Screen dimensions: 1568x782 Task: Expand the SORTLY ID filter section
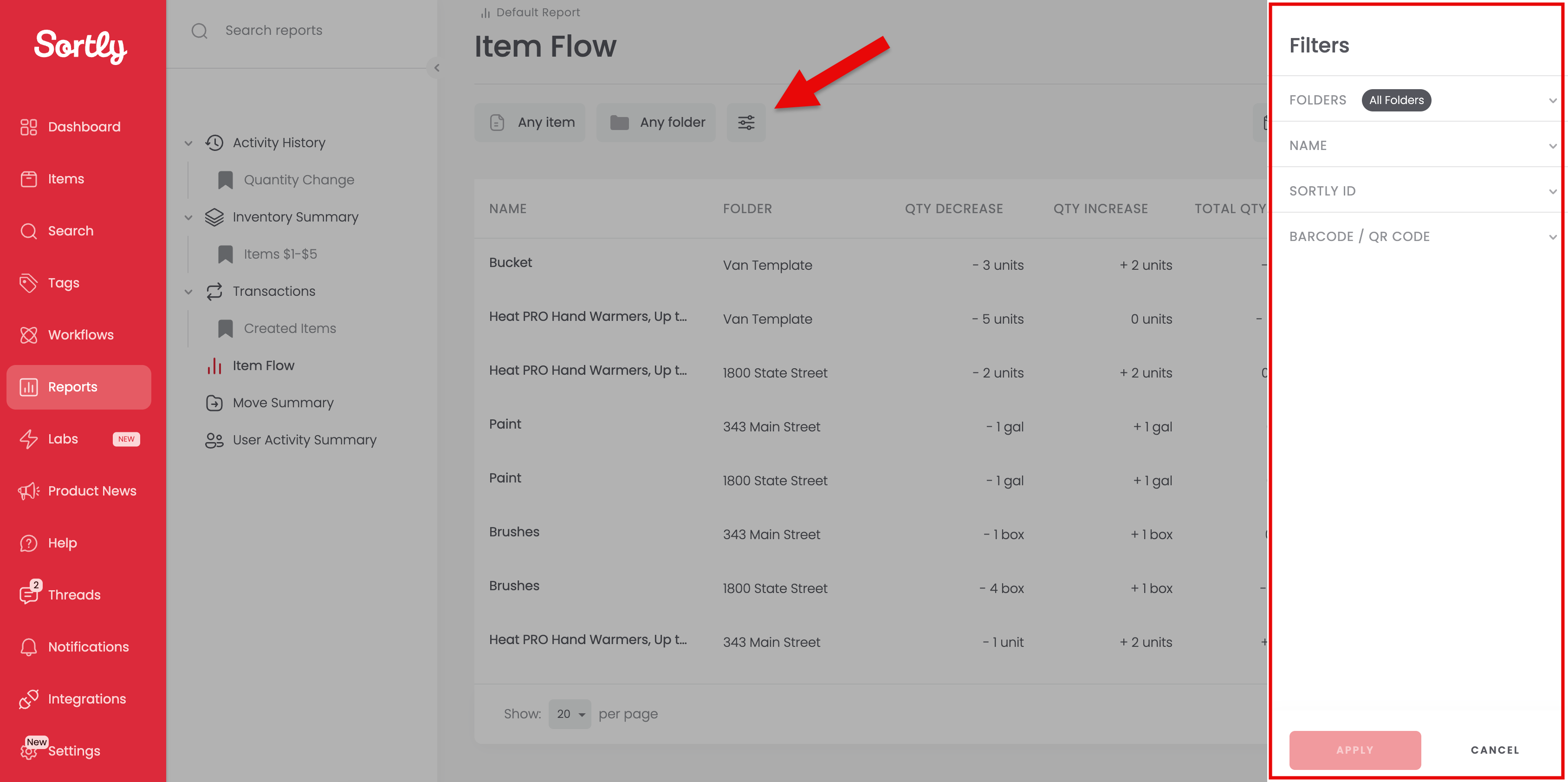tap(1552, 191)
